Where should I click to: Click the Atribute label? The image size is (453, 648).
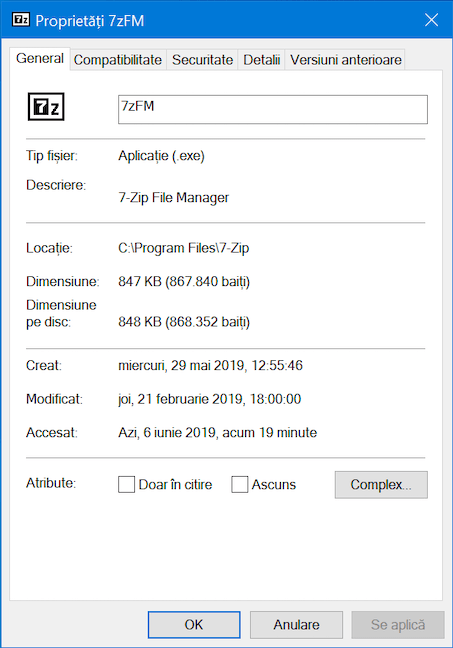[x=51, y=483]
